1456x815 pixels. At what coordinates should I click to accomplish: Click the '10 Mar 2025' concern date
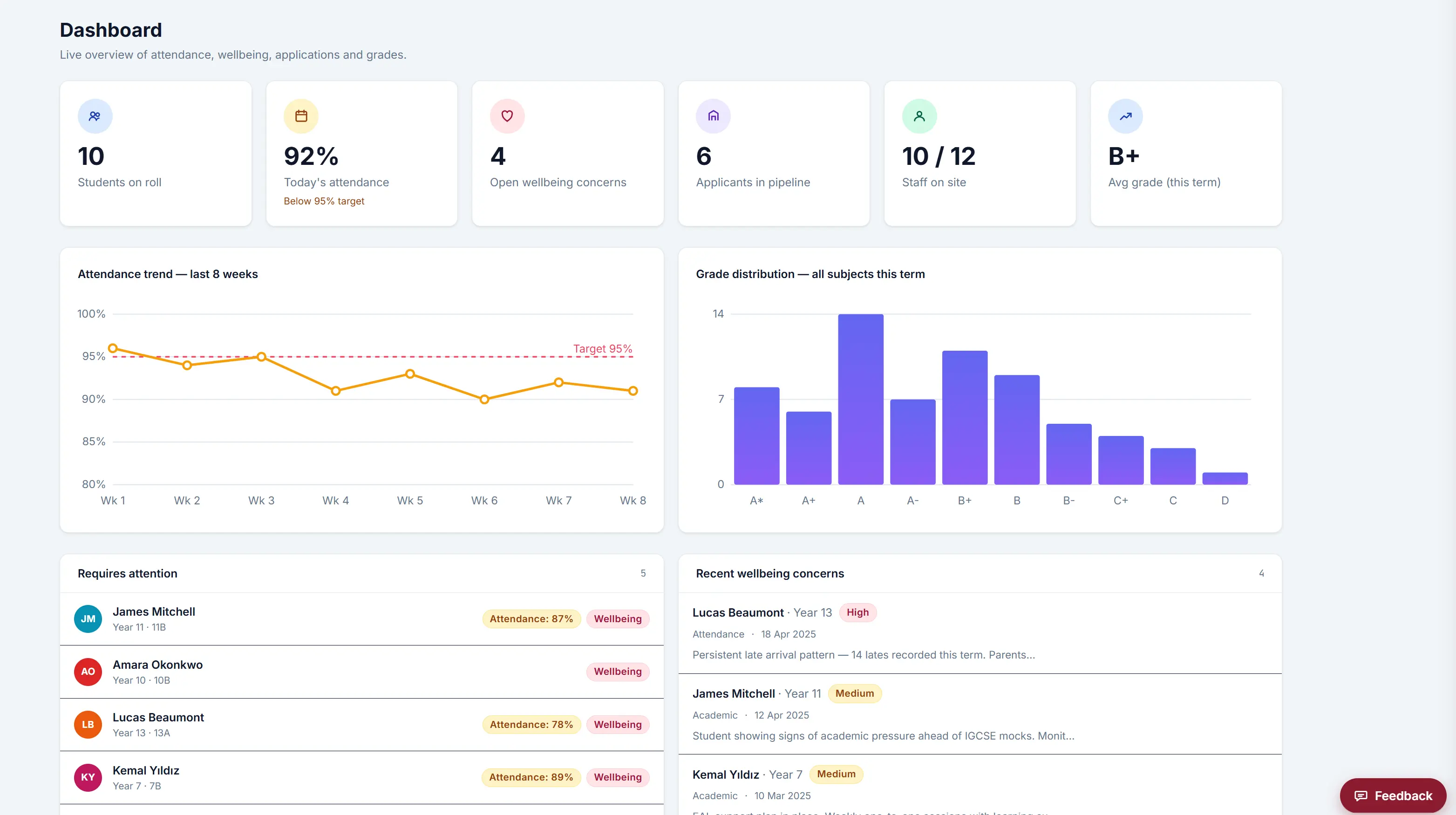pos(782,796)
